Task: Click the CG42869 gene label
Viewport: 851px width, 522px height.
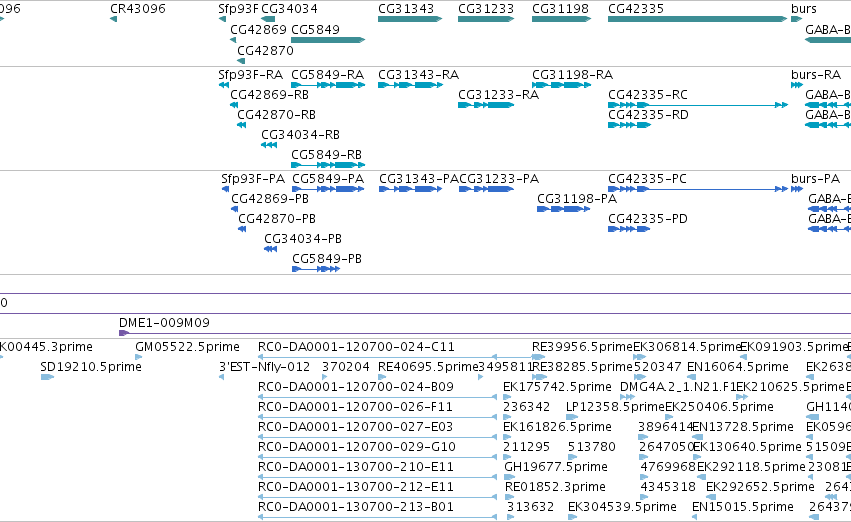Action: 258,29
